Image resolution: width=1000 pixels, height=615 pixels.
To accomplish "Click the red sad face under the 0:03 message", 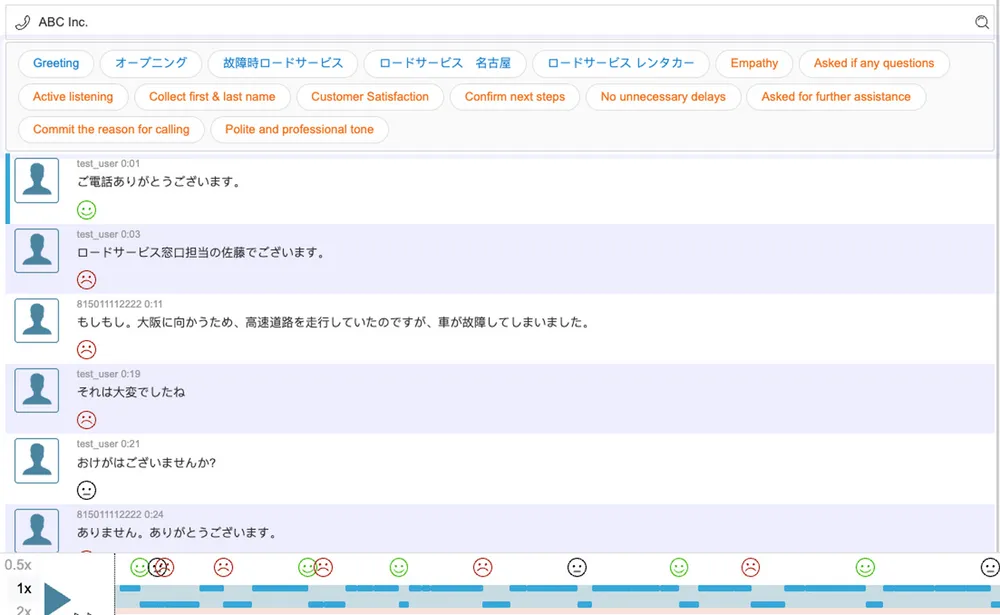I will 87,280.
